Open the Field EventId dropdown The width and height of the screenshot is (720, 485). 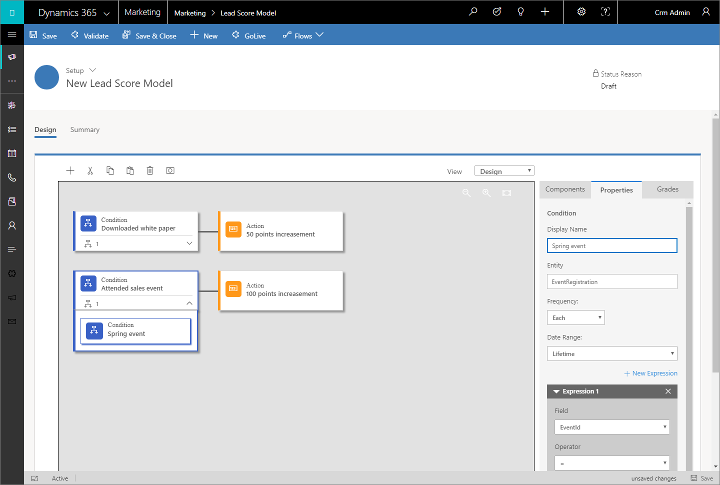612,427
